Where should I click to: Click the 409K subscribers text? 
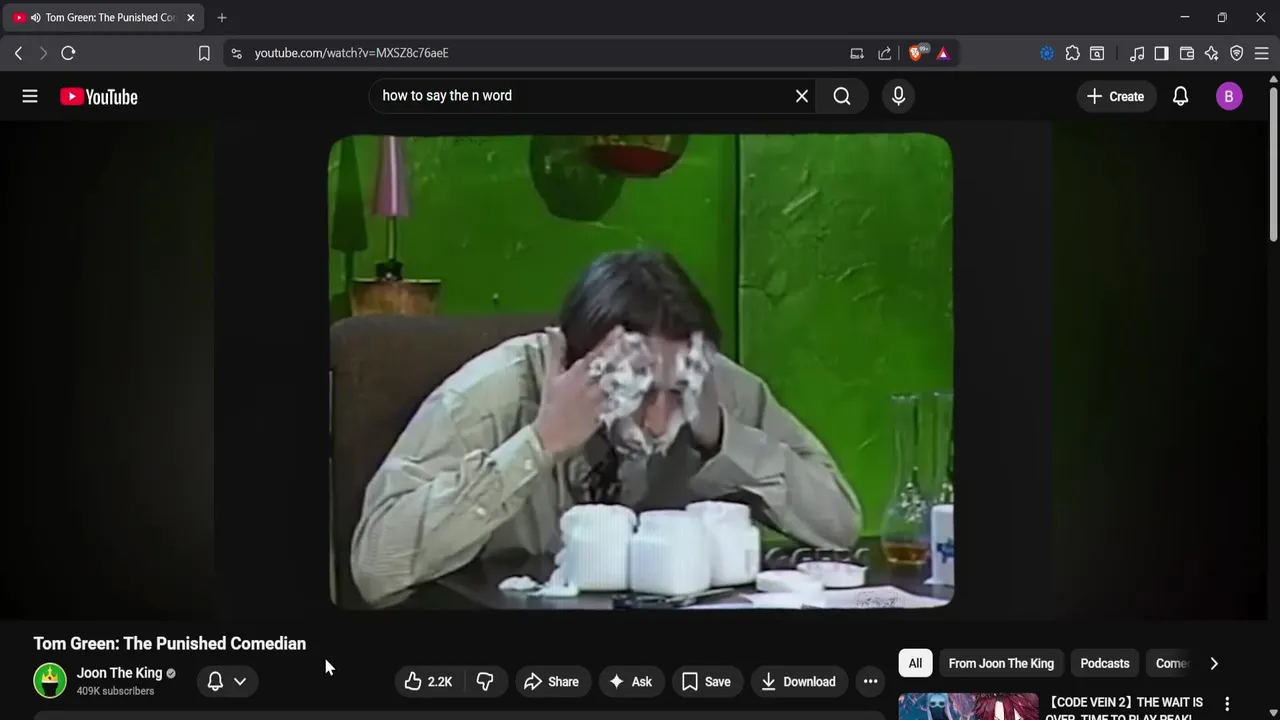[115, 691]
